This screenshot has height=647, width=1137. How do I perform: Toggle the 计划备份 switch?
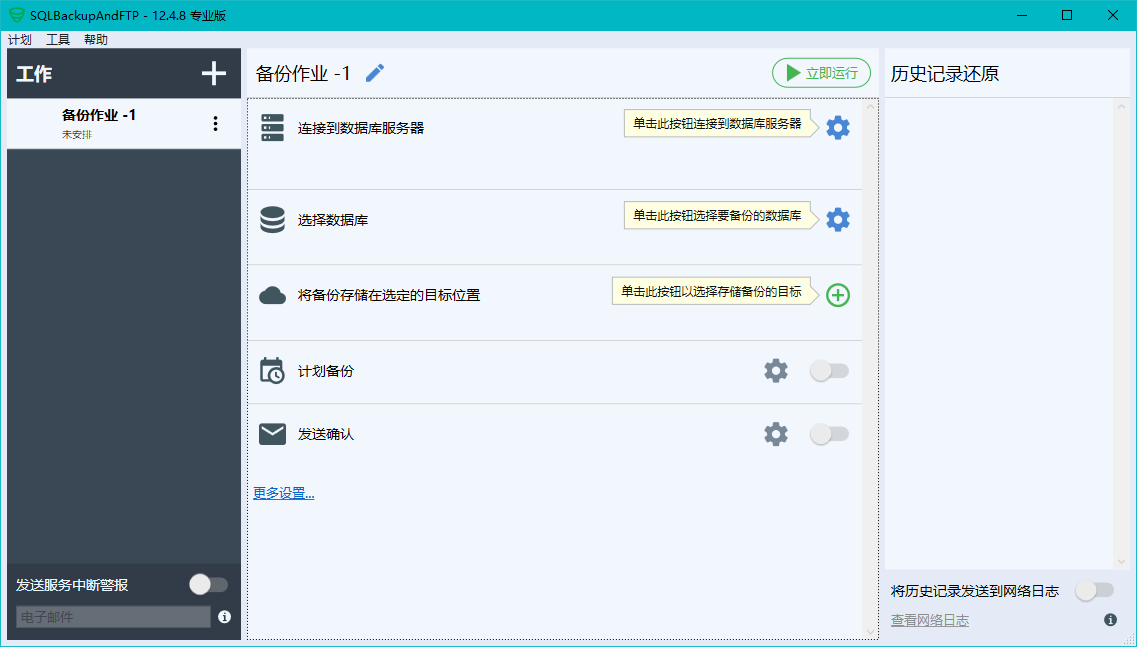830,371
